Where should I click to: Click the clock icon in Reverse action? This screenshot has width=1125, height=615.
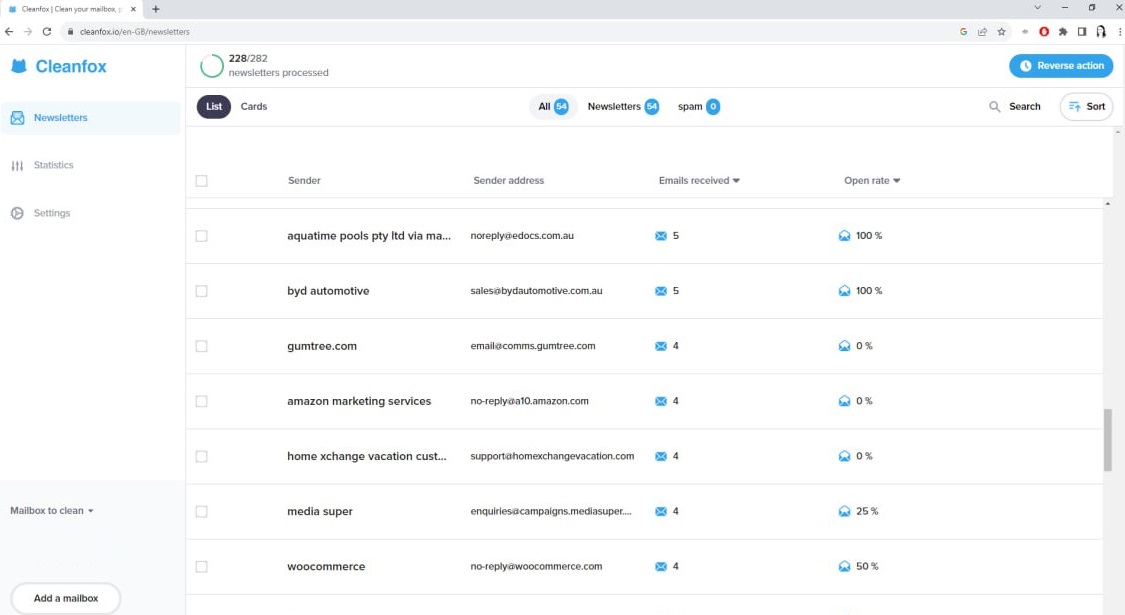1025,66
